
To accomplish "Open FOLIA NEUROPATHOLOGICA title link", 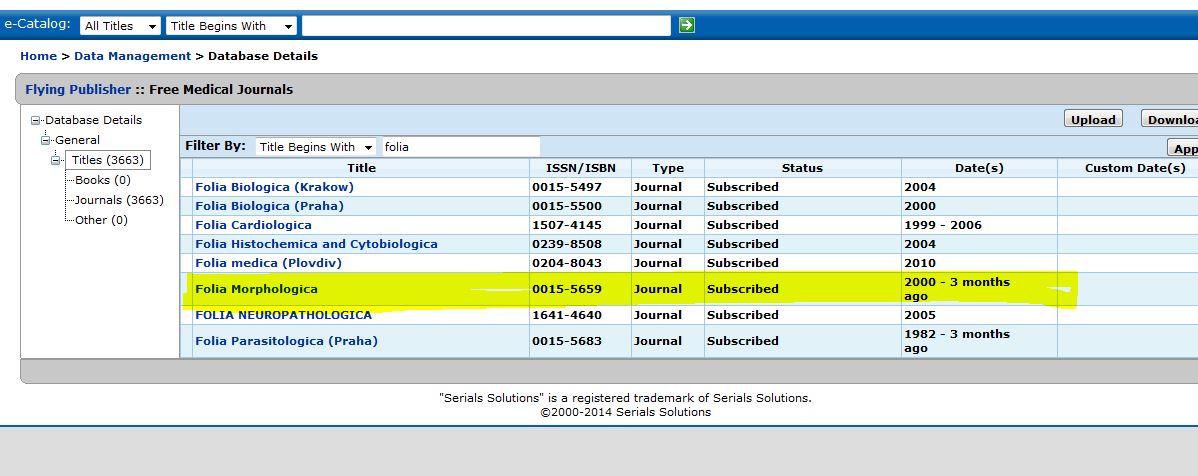I will pyautogui.click(x=283, y=315).
